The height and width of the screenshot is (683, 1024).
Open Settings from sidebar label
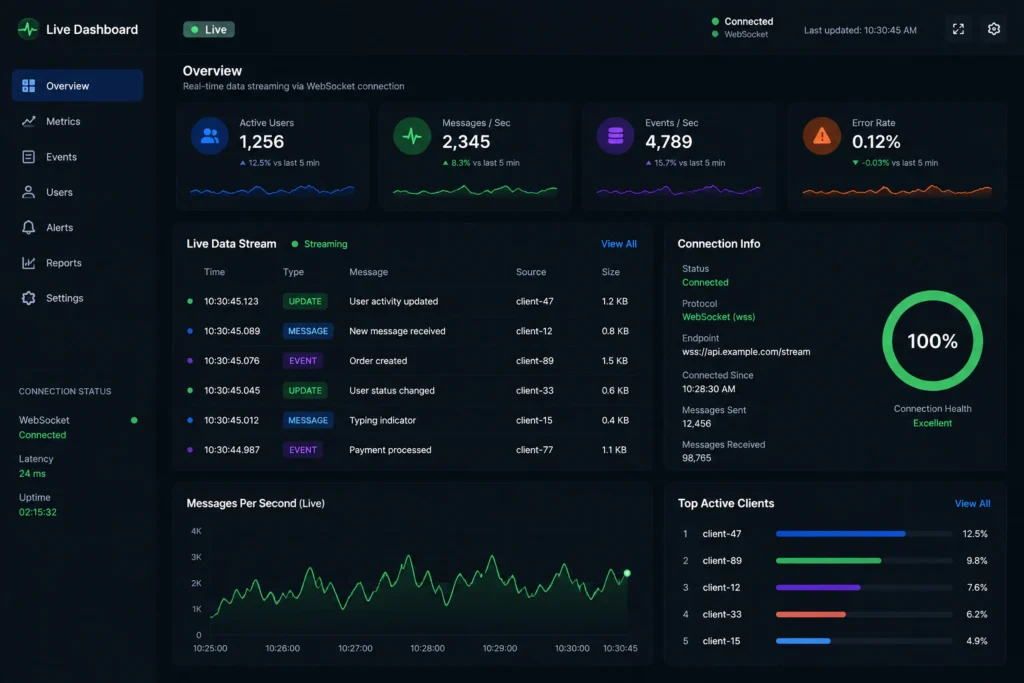65,298
